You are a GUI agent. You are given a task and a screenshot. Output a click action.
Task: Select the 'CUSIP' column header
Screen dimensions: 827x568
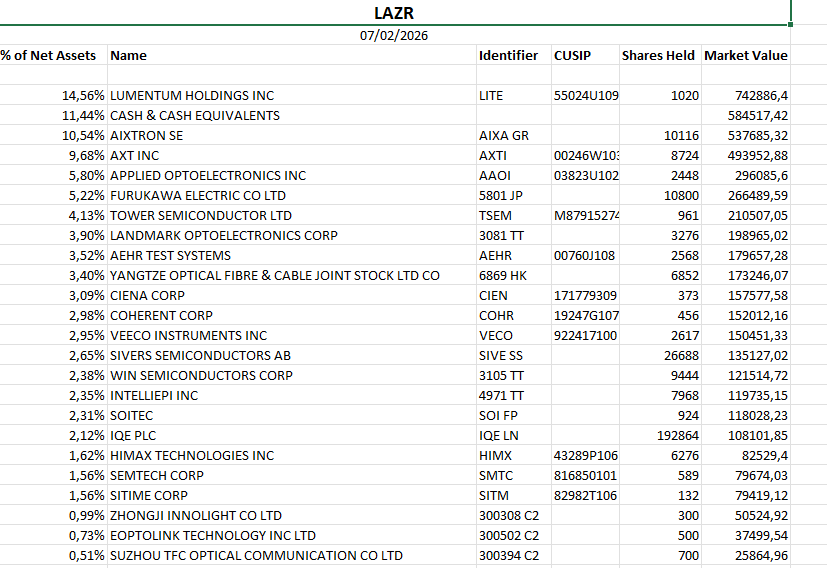coord(585,55)
